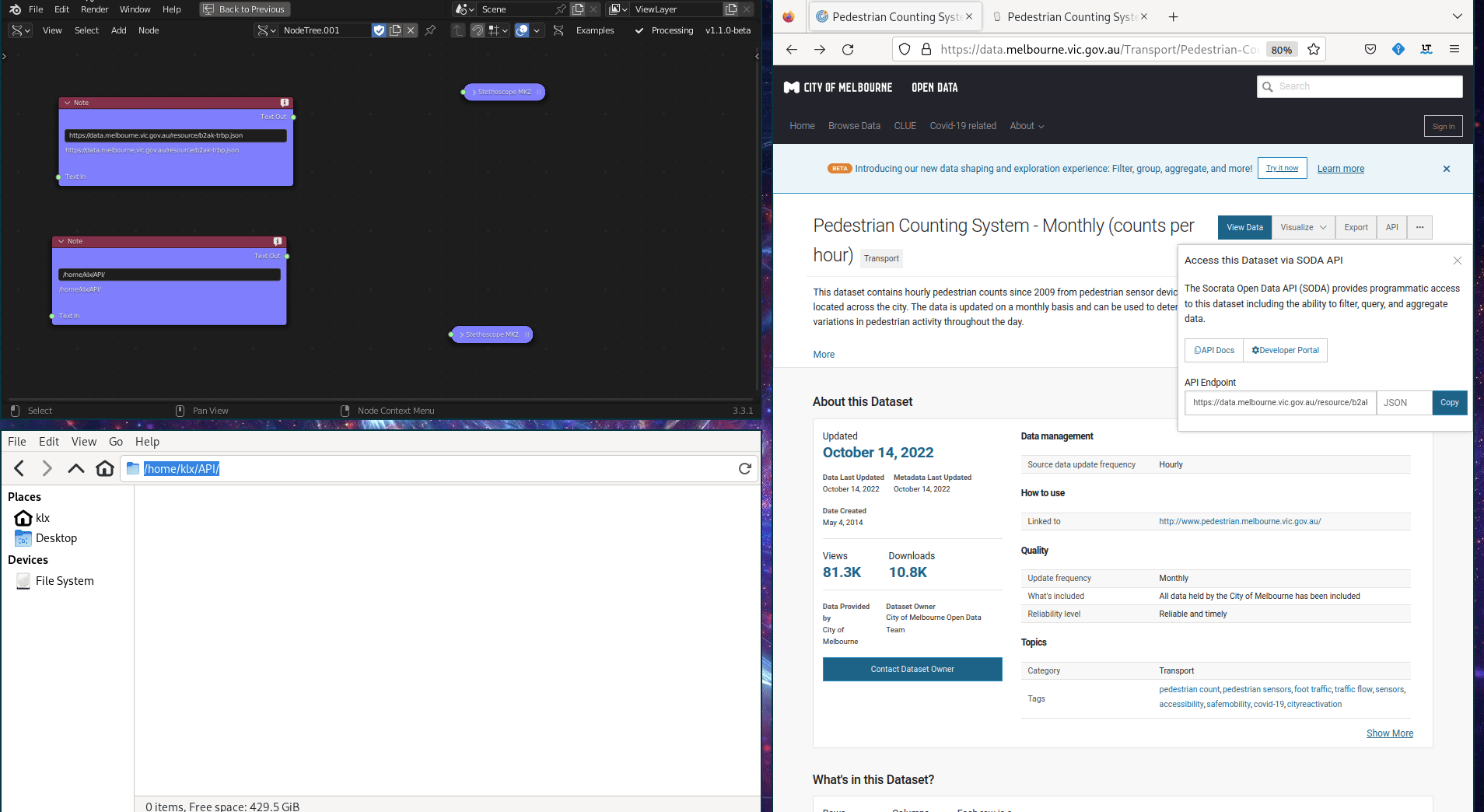Open the API Docs link

tap(1214, 350)
